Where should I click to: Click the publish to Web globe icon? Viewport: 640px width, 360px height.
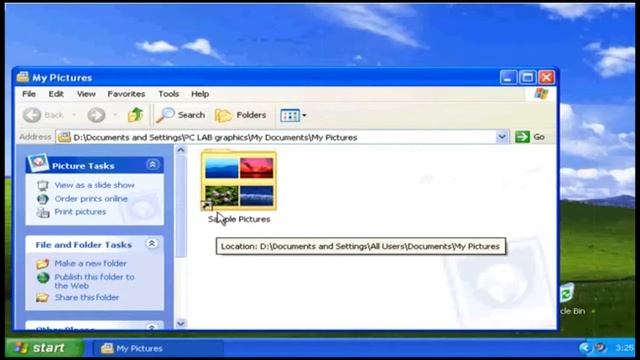pyautogui.click(x=43, y=278)
